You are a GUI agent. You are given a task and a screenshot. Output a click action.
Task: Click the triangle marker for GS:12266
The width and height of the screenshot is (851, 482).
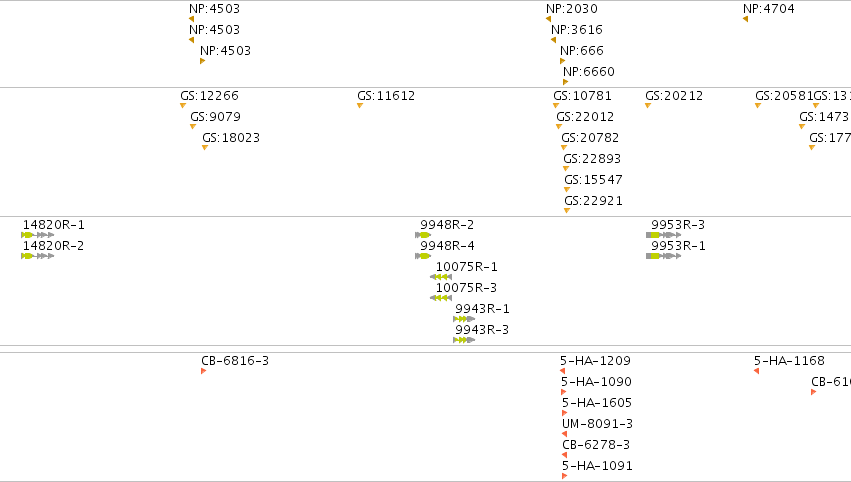pyautogui.click(x=183, y=106)
